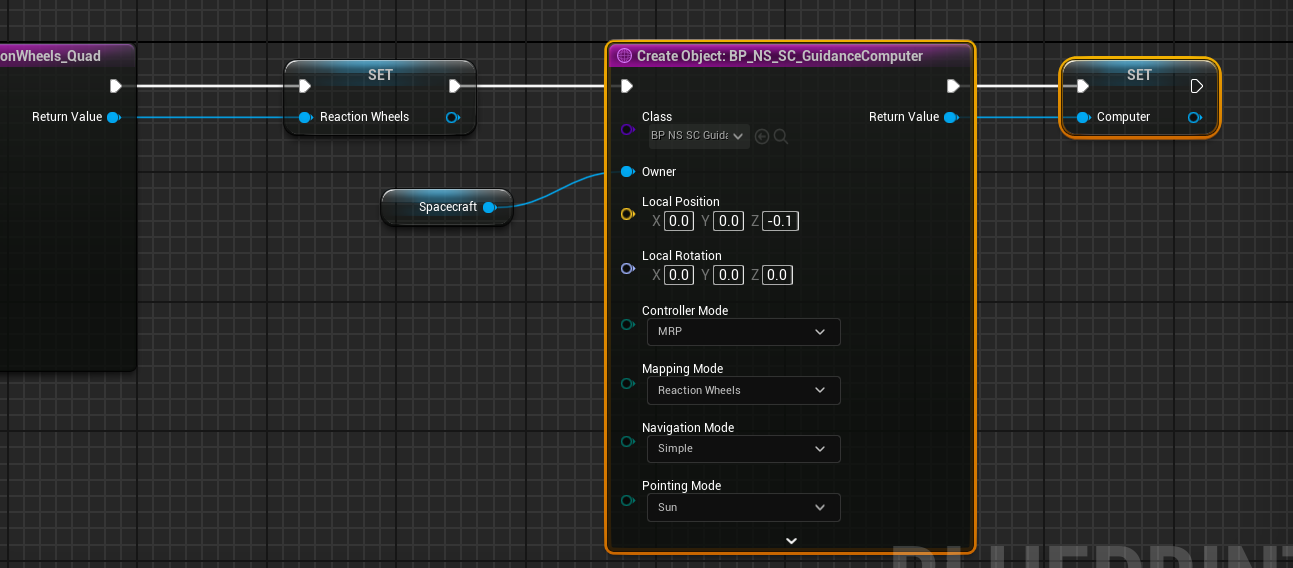
Task: Click the Owner input pin
Action: [x=627, y=172]
